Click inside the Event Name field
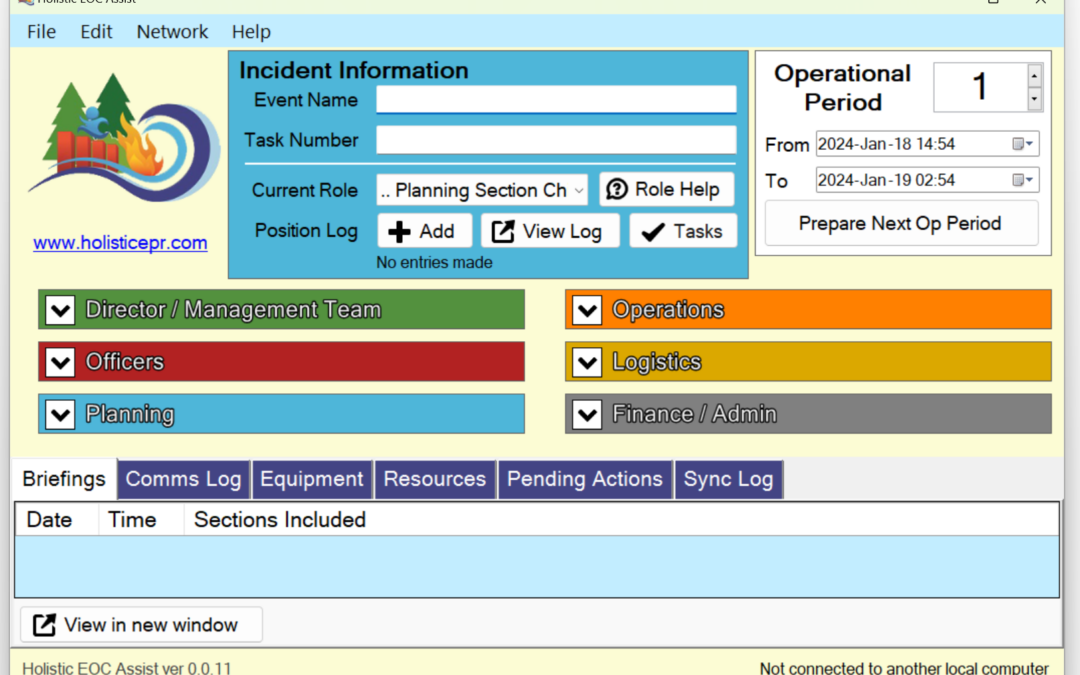This screenshot has width=1080, height=675. [555, 99]
